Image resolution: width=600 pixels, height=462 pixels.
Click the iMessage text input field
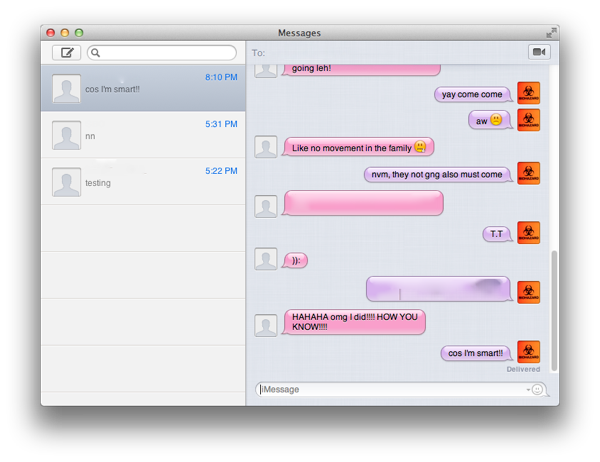click(x=401, y=390)
